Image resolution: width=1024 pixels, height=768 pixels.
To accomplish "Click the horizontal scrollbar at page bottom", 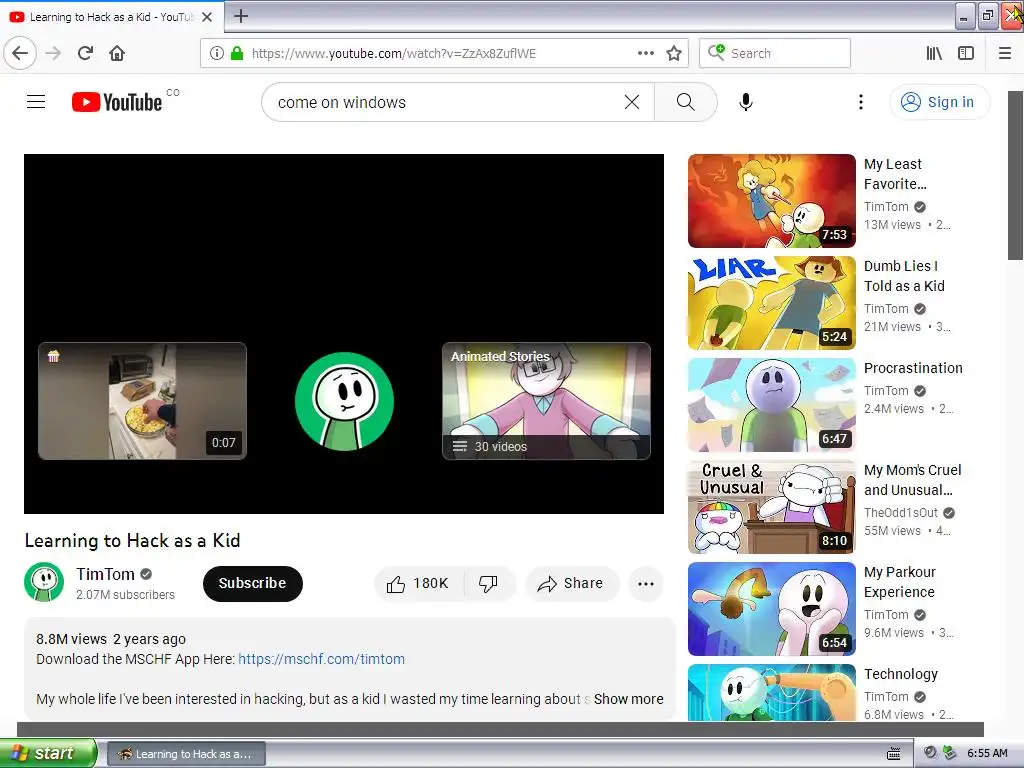I will coord(500,729).
